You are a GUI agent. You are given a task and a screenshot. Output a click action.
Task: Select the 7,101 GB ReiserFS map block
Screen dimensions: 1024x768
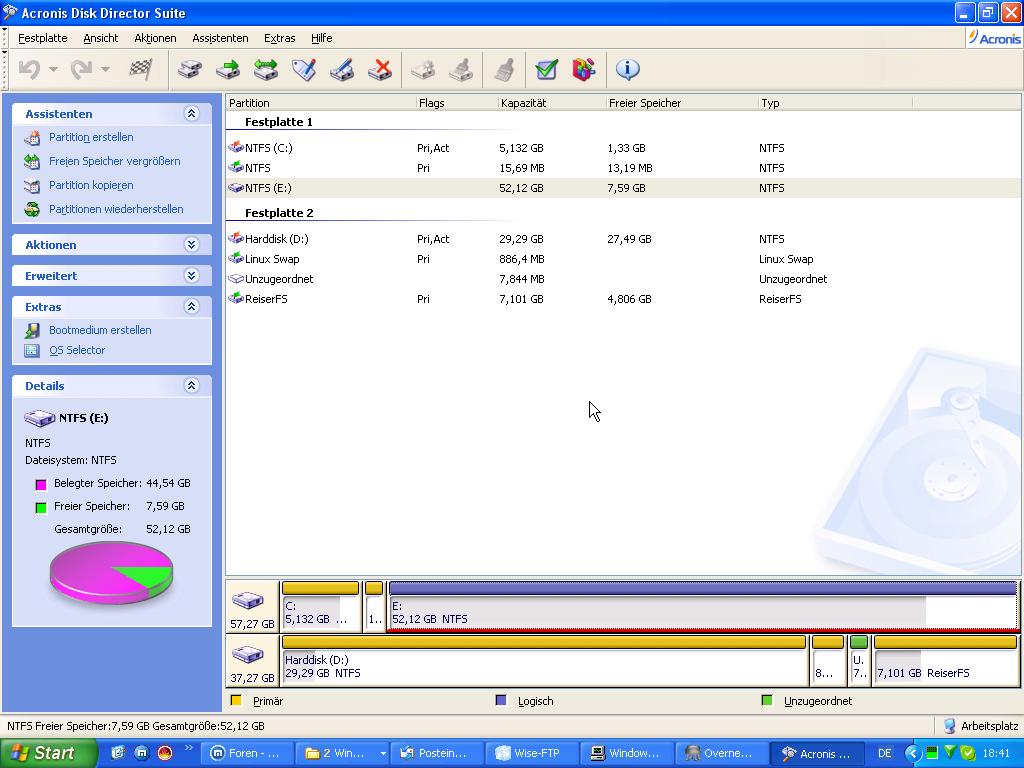click(x=946, y=661)
